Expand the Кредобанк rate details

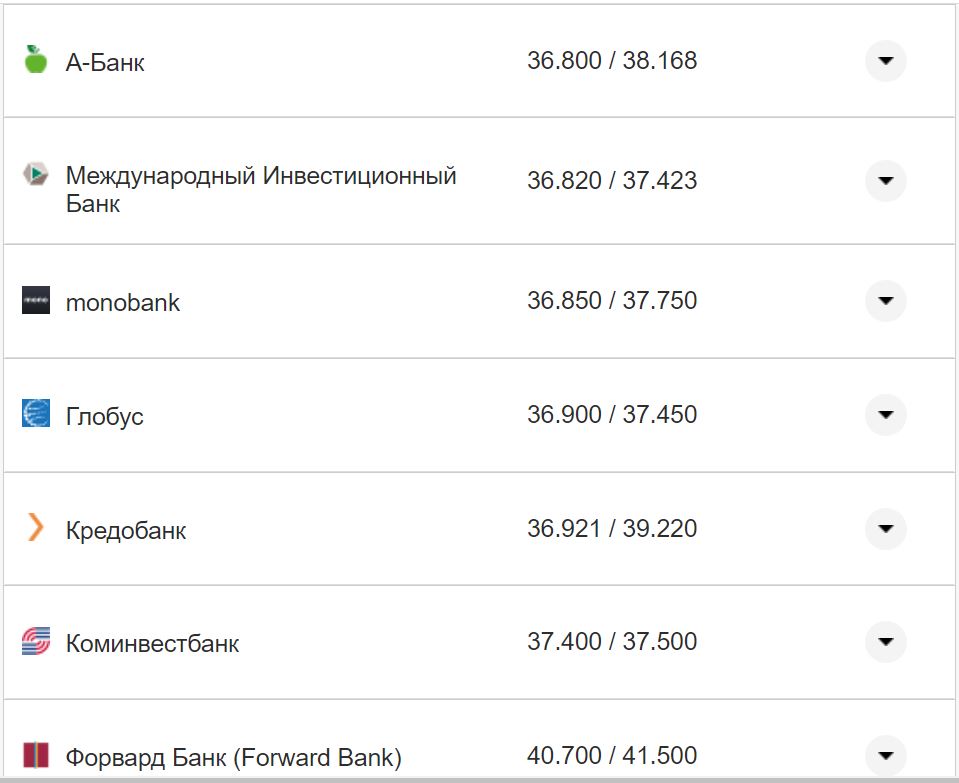[885, 530]
